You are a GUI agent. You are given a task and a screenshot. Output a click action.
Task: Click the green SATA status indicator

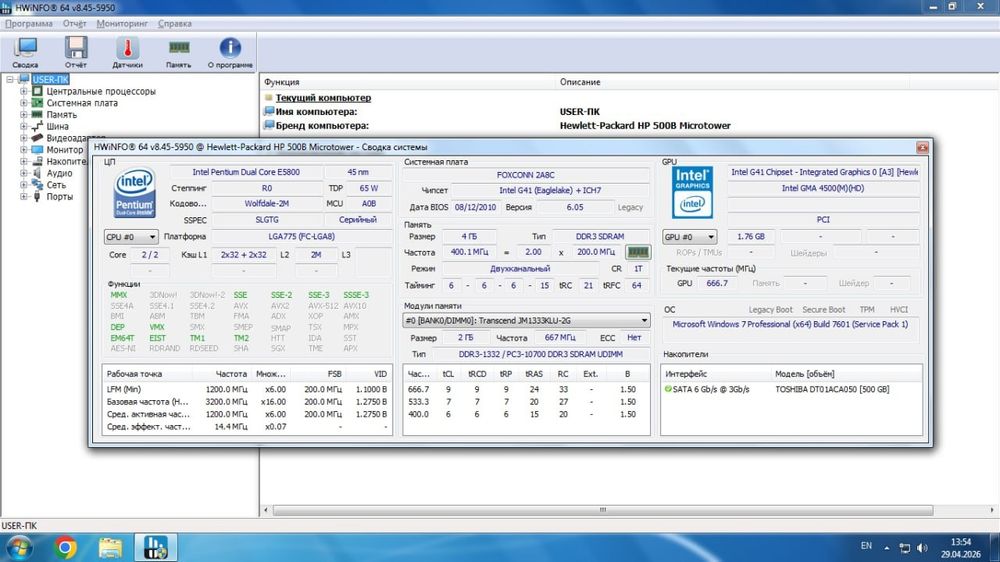click(668, 389)
